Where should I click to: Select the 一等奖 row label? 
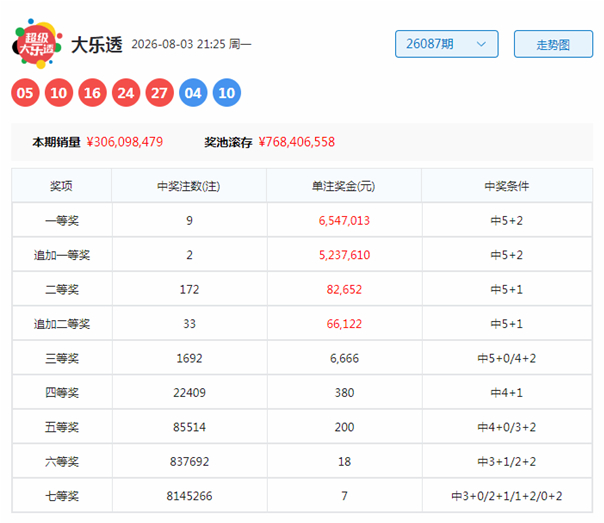(x=62, y=221)
